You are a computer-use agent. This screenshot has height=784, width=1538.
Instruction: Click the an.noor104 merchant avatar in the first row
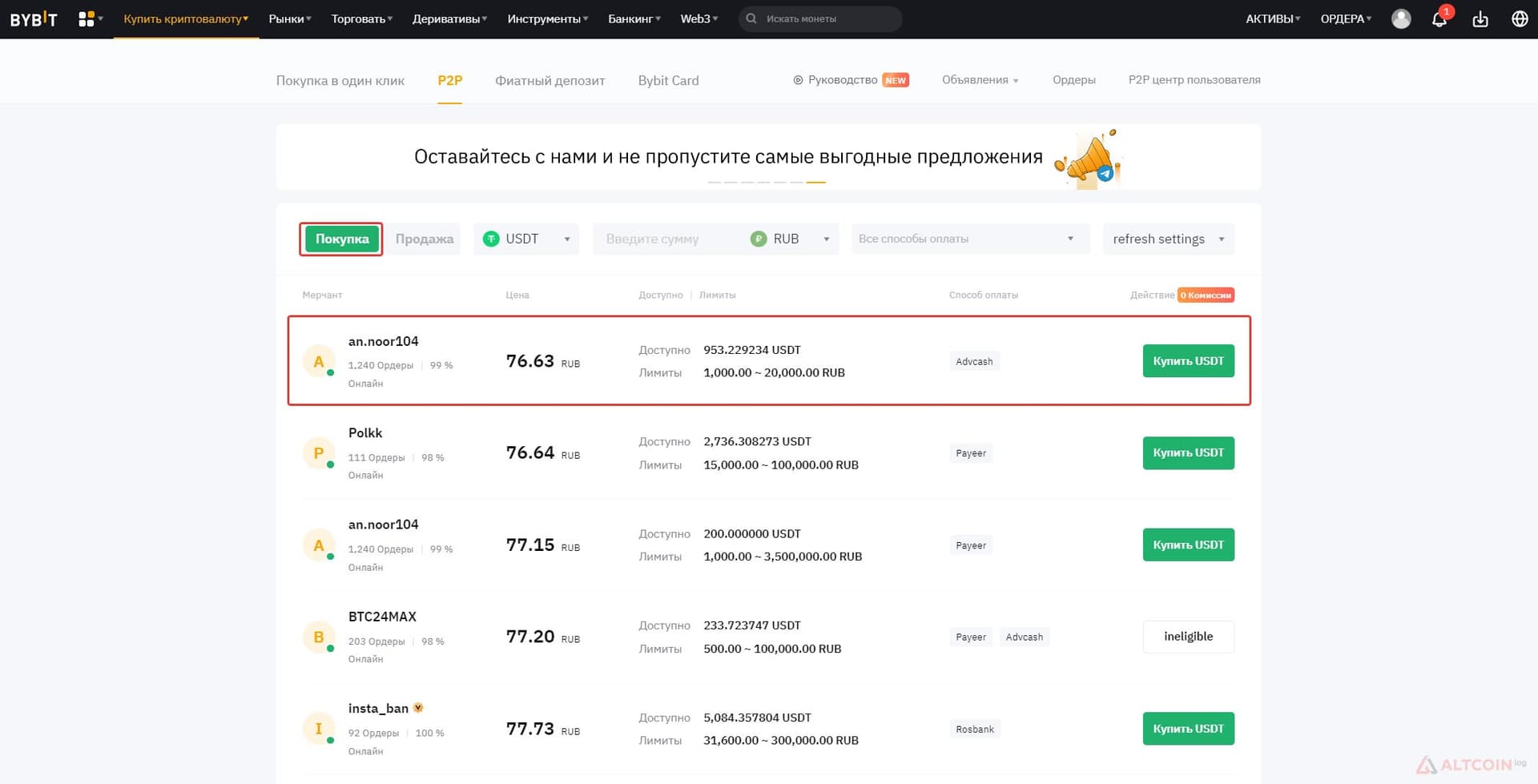[319, 361]
